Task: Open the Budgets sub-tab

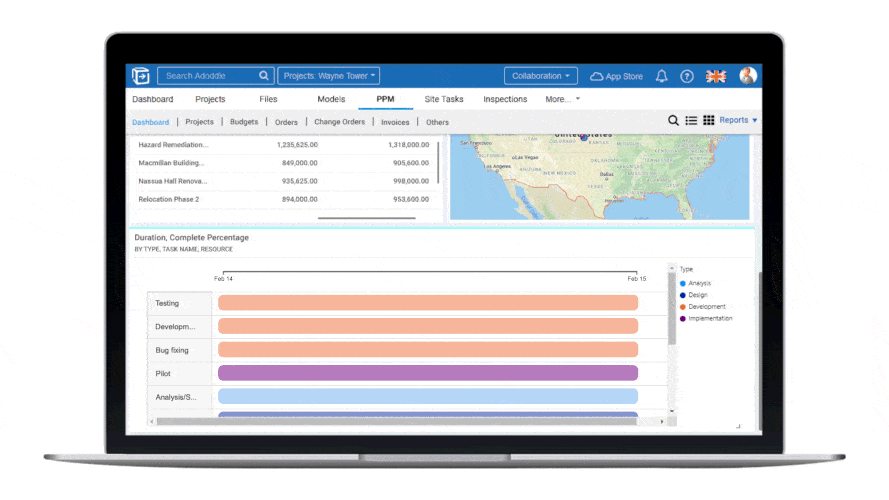Action: click(x=244, y=122)
